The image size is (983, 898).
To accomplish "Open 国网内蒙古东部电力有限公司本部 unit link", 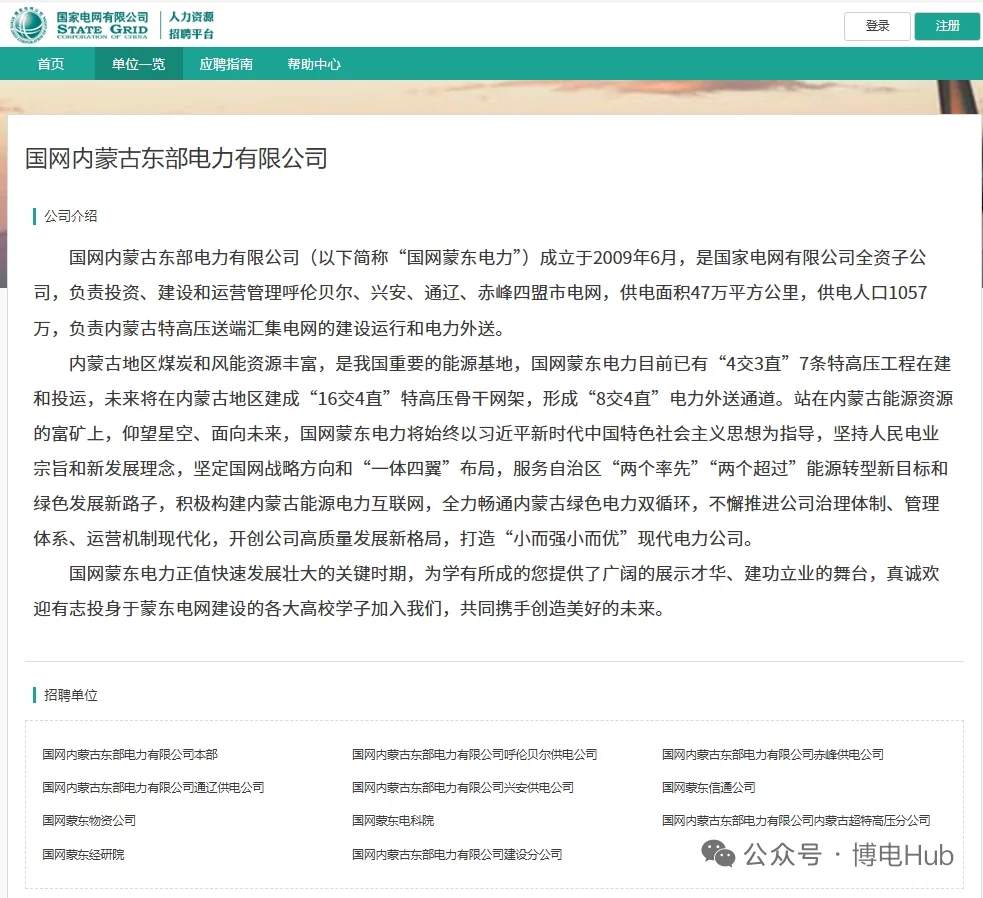I will 130,754.
